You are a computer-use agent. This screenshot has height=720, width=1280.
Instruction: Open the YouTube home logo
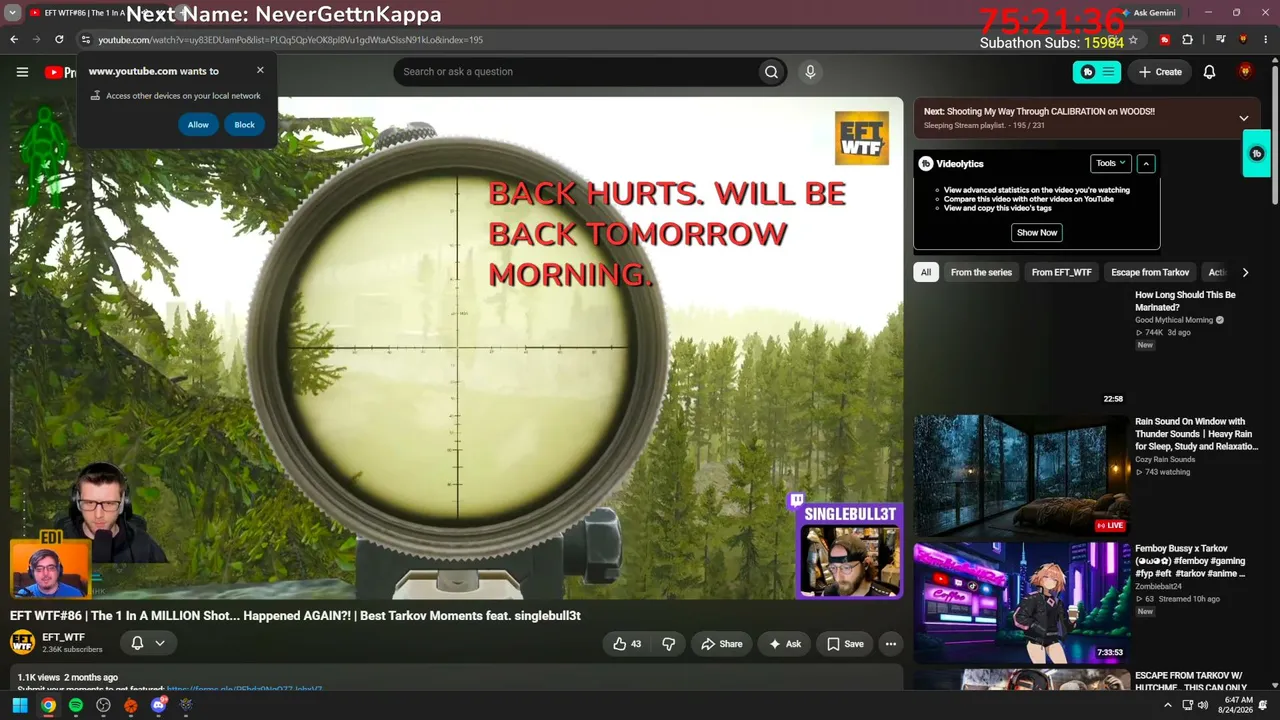click(60, 72)
